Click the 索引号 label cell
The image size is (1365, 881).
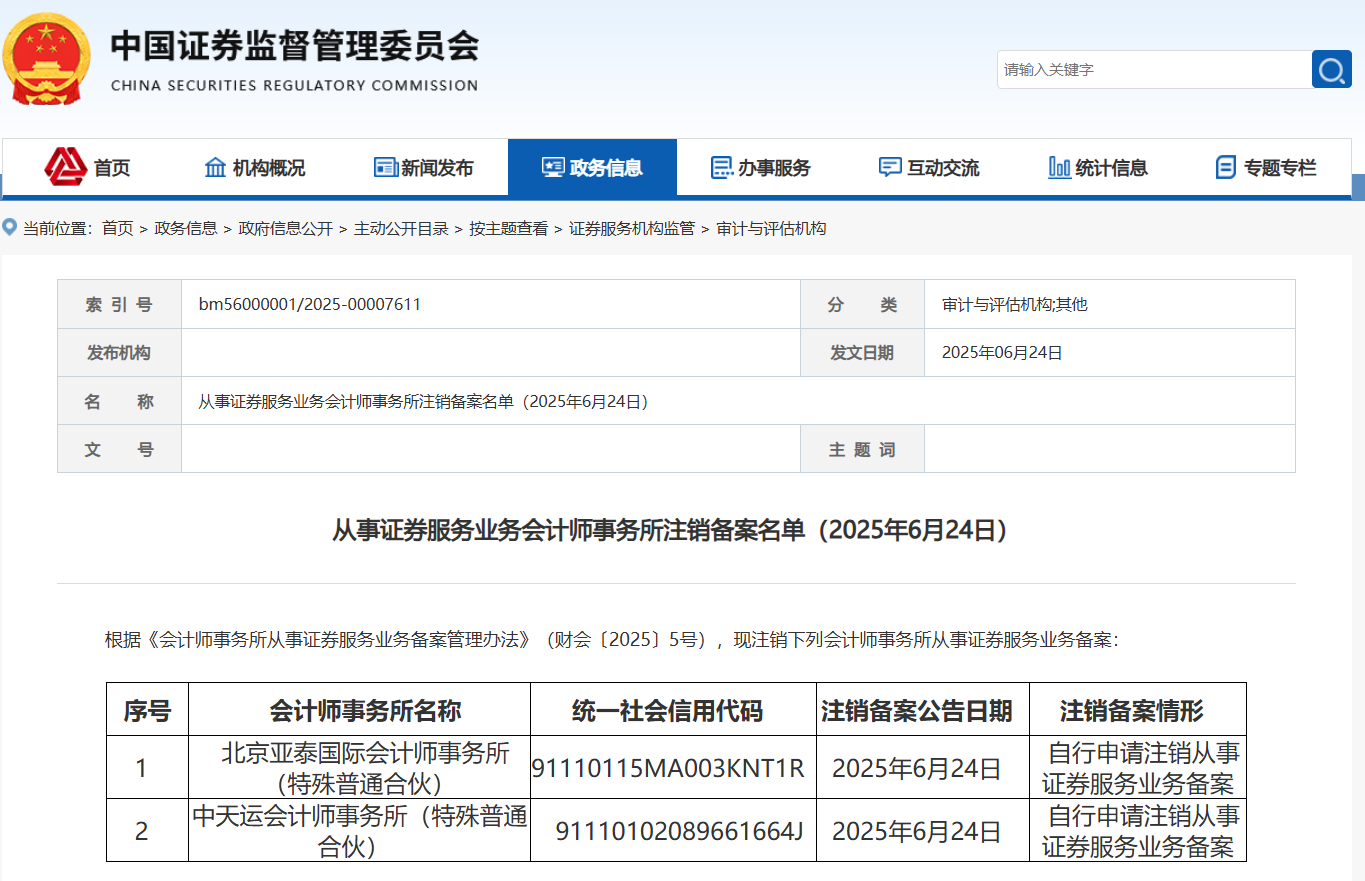point(119,304)
